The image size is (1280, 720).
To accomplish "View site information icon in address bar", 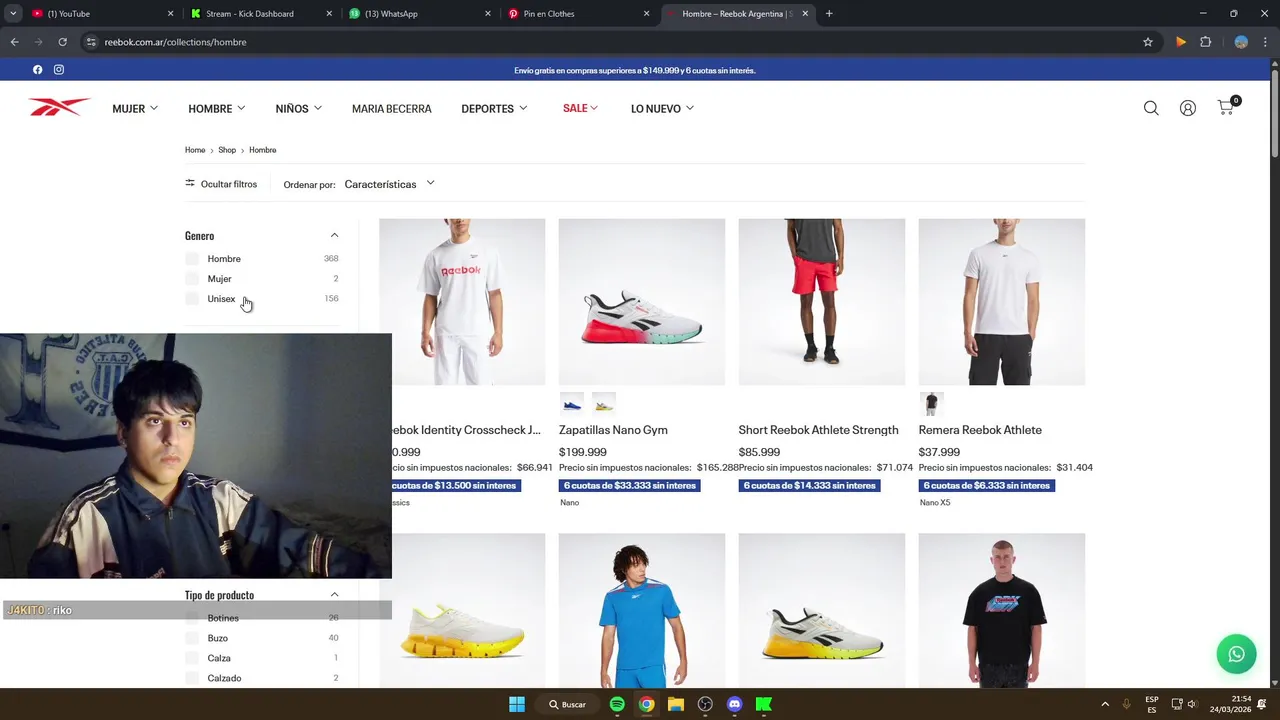I will coord(91,42).
